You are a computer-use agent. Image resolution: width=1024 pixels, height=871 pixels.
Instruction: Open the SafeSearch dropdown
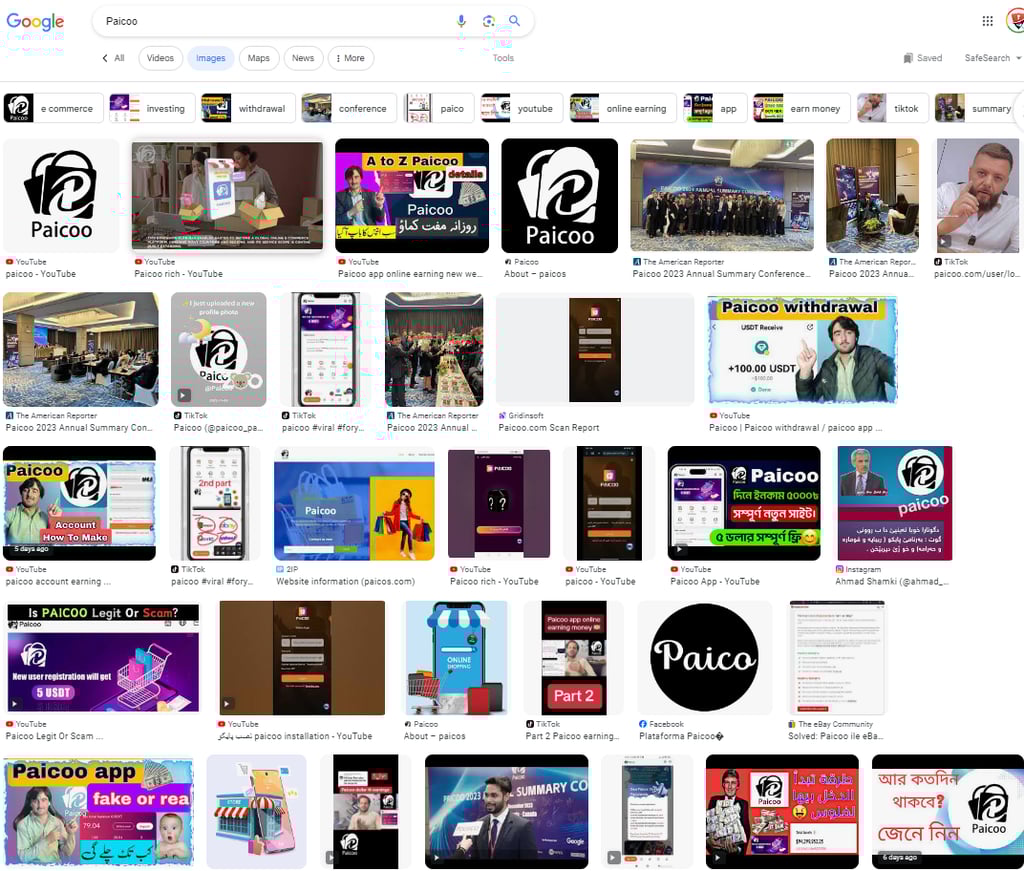(993, 58)
